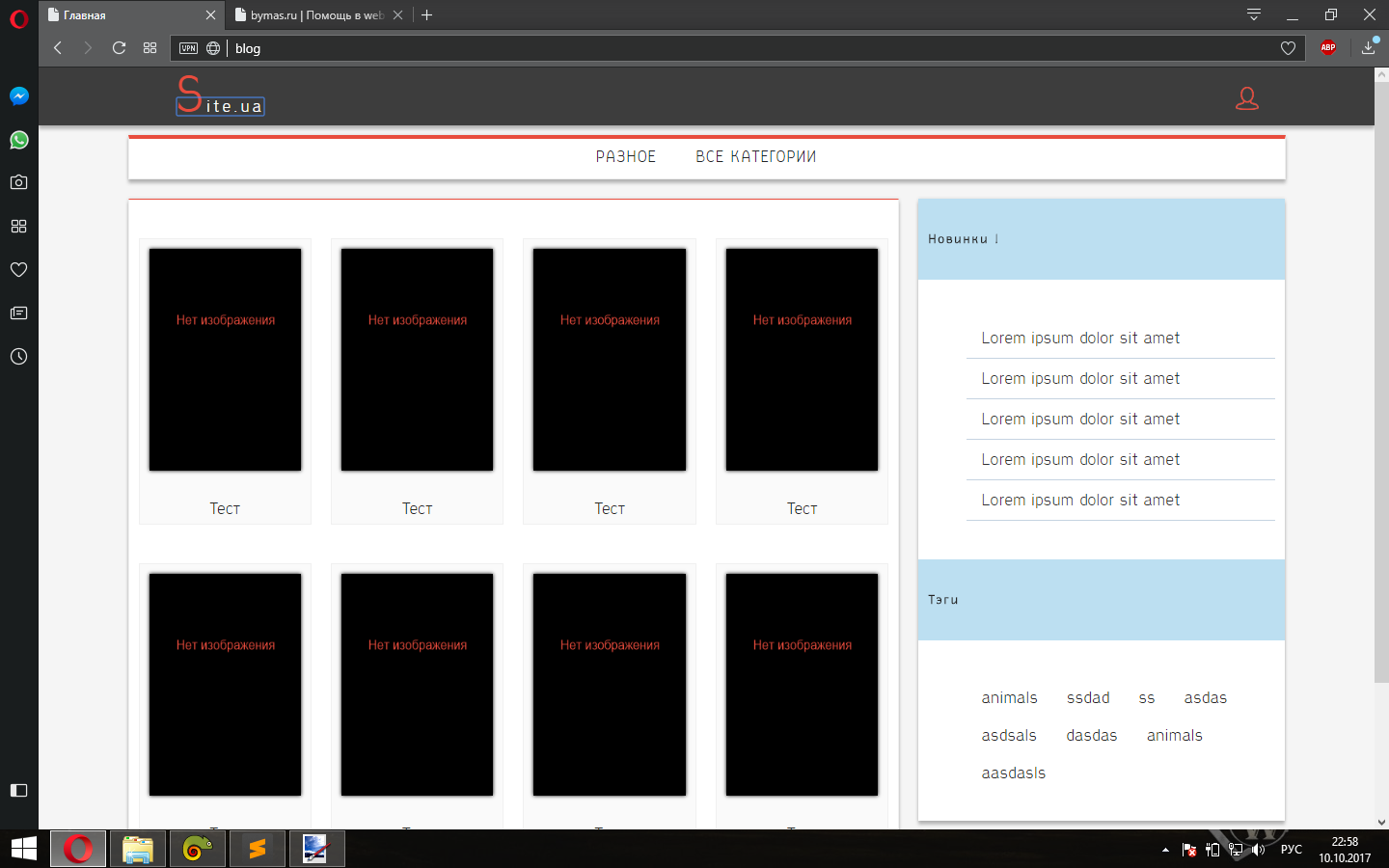Click the user profile icon in header

tap(1247, 98)
